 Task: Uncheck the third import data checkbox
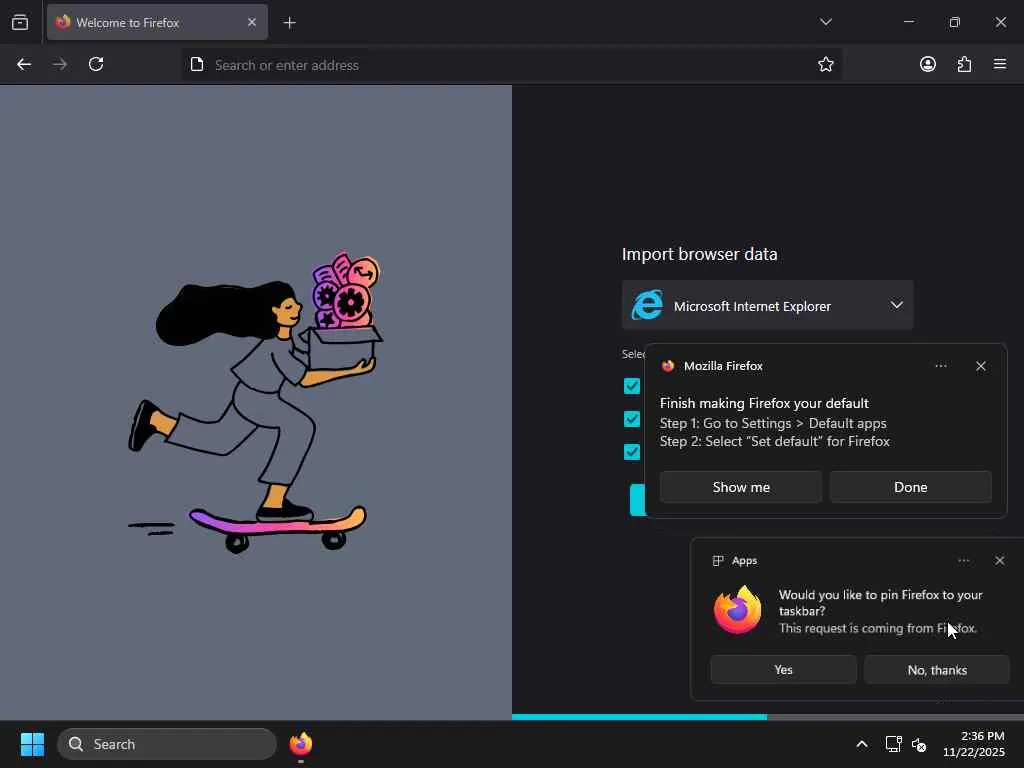[x=632, y=452]
